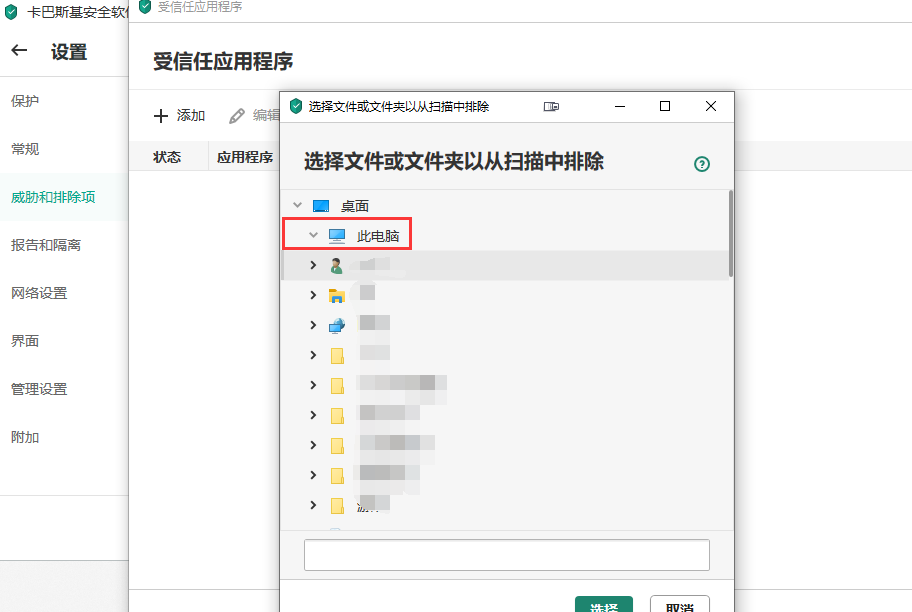Click the vertical scrollbar in the folder tree
Screen dimensions: 912x612
731,234
